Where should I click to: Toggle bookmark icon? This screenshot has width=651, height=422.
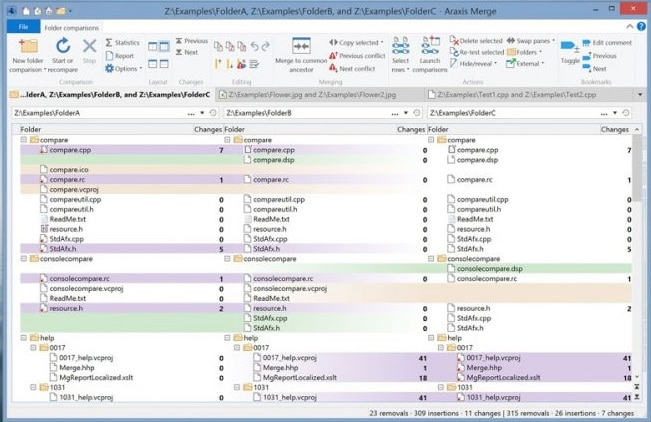(x=570, y=47)
